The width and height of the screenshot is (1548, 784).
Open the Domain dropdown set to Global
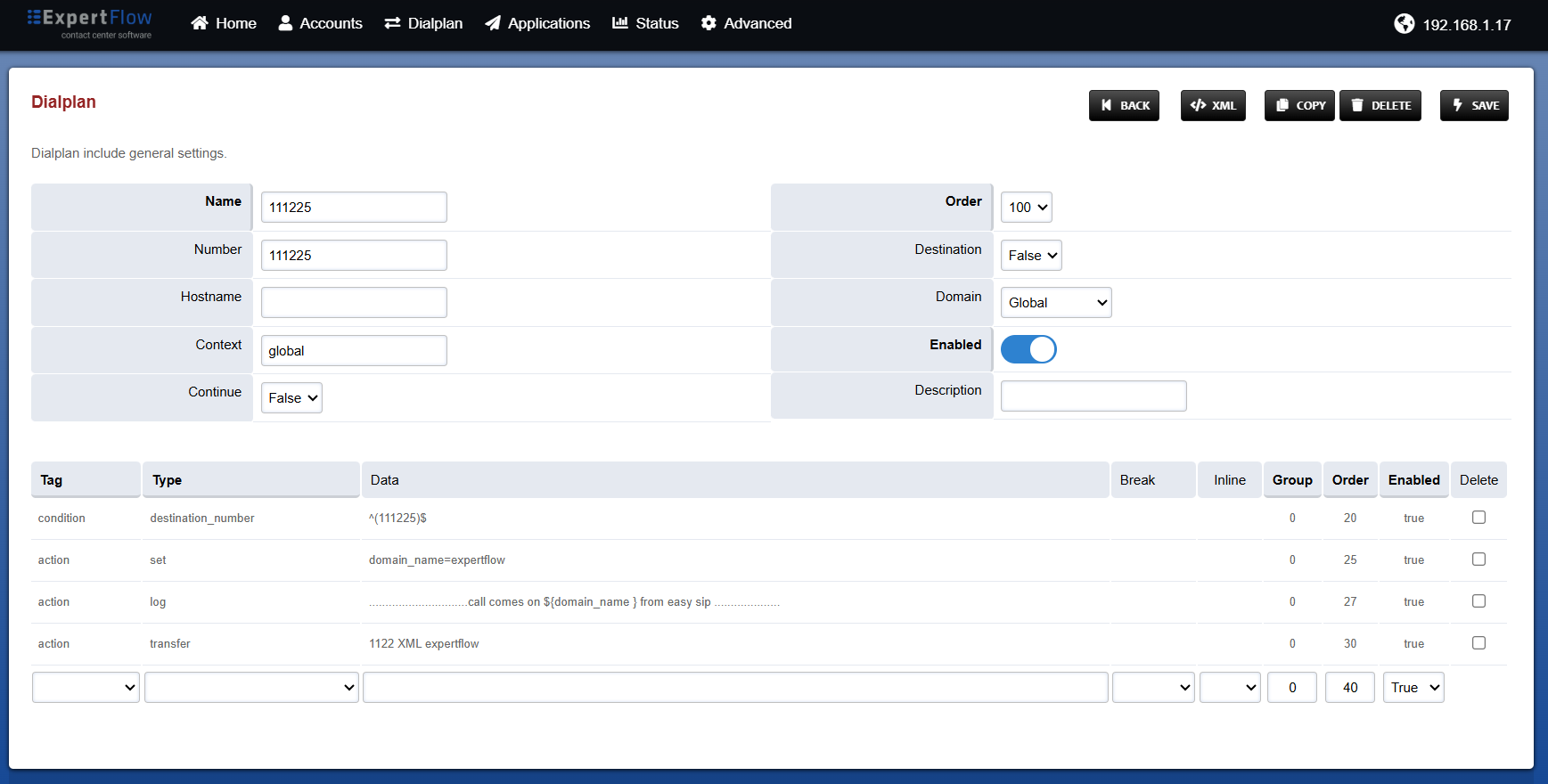coord(1056,303)
